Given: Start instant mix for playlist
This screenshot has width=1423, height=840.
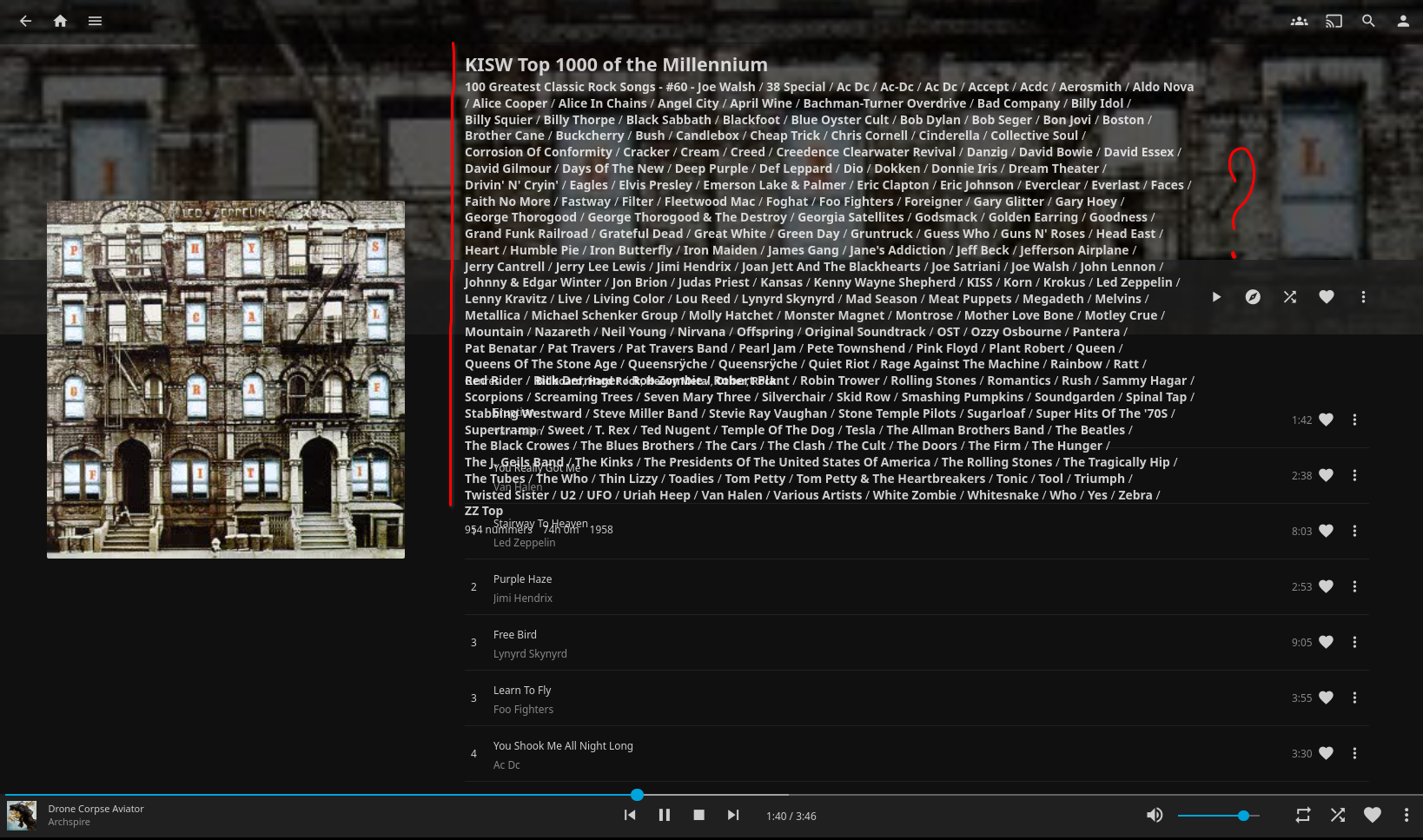Looking at the screenshot, I should [x=1253, y=297].
